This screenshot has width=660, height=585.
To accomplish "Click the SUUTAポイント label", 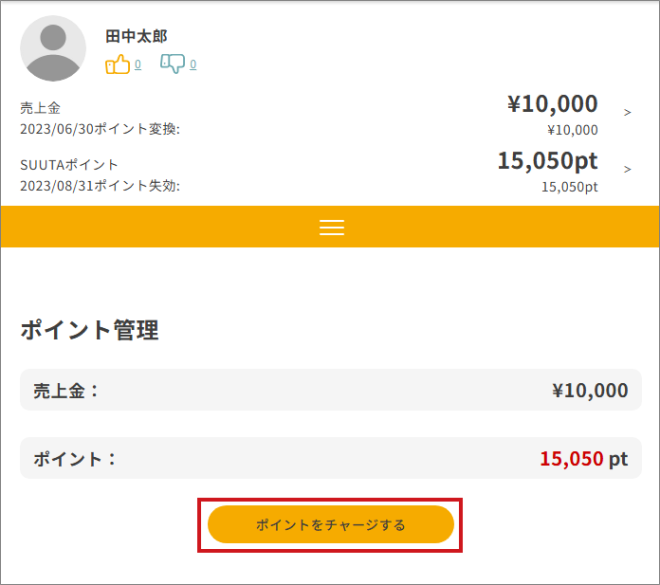I will point(69,165).
